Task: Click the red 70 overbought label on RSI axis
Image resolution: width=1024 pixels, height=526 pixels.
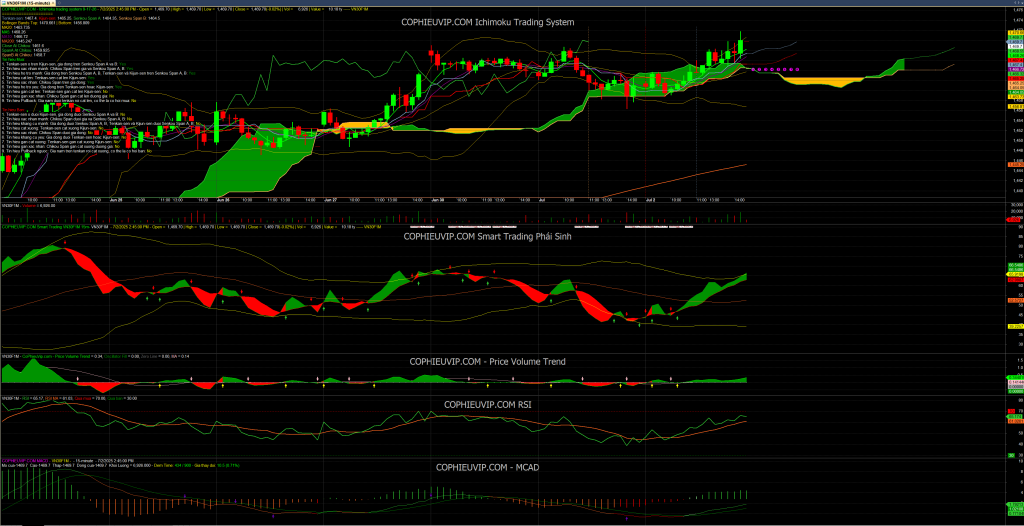Action: click(x=1012, y=411)
